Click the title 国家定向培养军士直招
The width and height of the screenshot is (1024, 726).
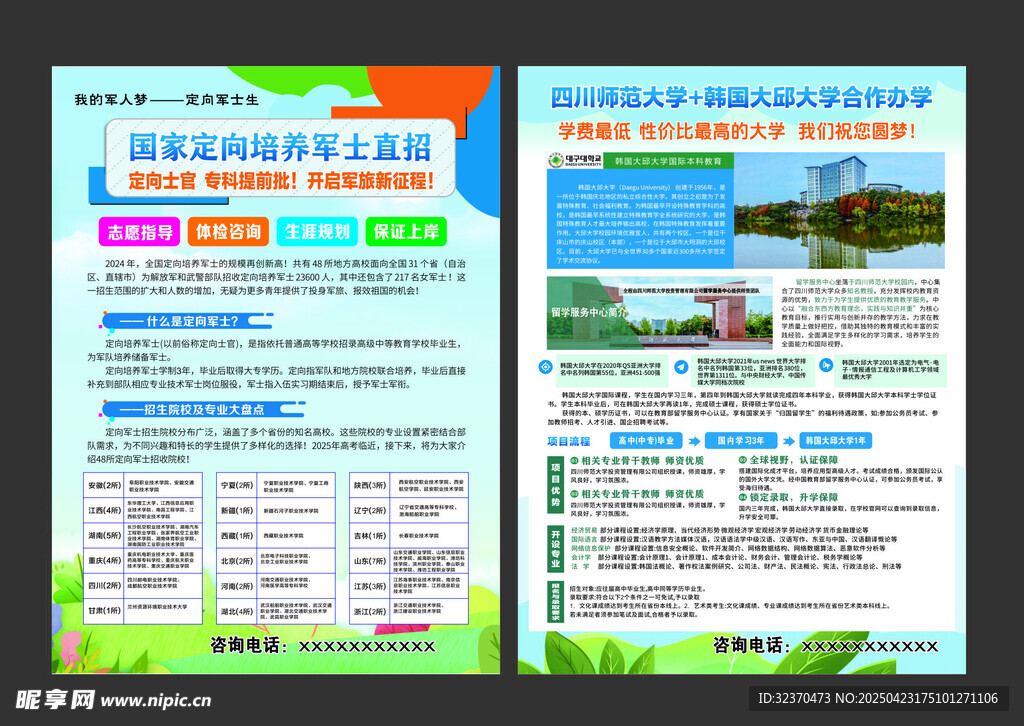pyautogui.click(x=280, y=147)
